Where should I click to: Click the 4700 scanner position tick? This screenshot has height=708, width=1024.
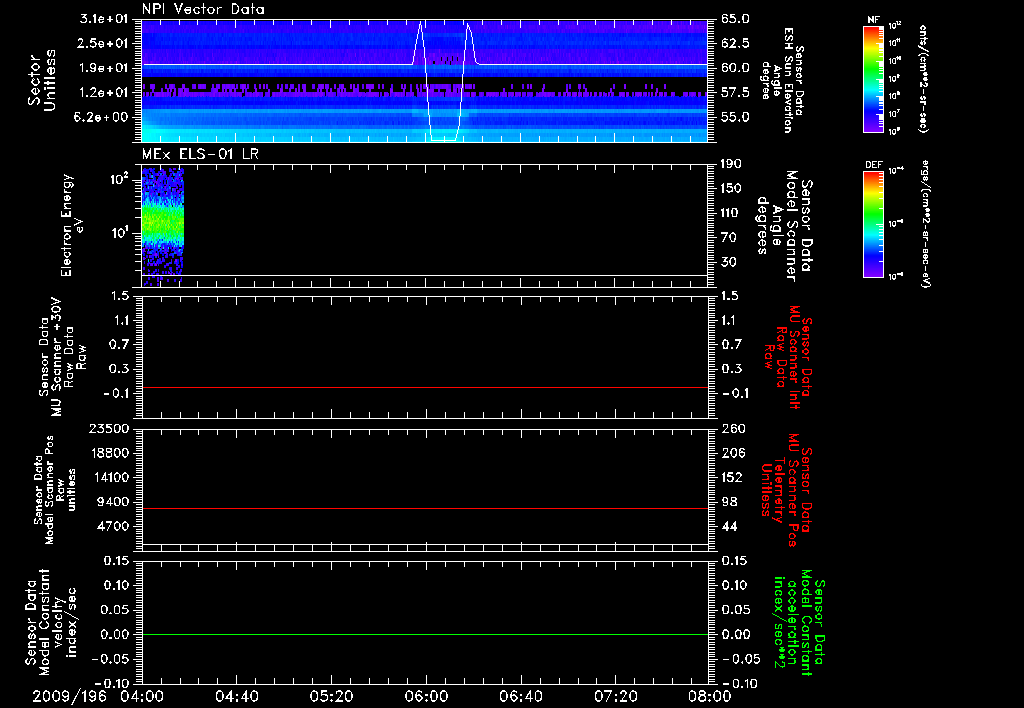(x=113, y=526)
